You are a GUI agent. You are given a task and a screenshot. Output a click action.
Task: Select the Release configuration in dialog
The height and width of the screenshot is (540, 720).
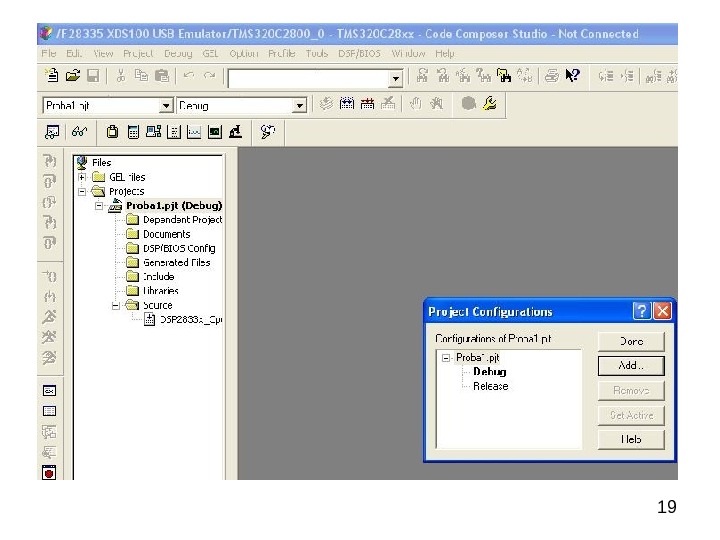click(x=490, y=387)
